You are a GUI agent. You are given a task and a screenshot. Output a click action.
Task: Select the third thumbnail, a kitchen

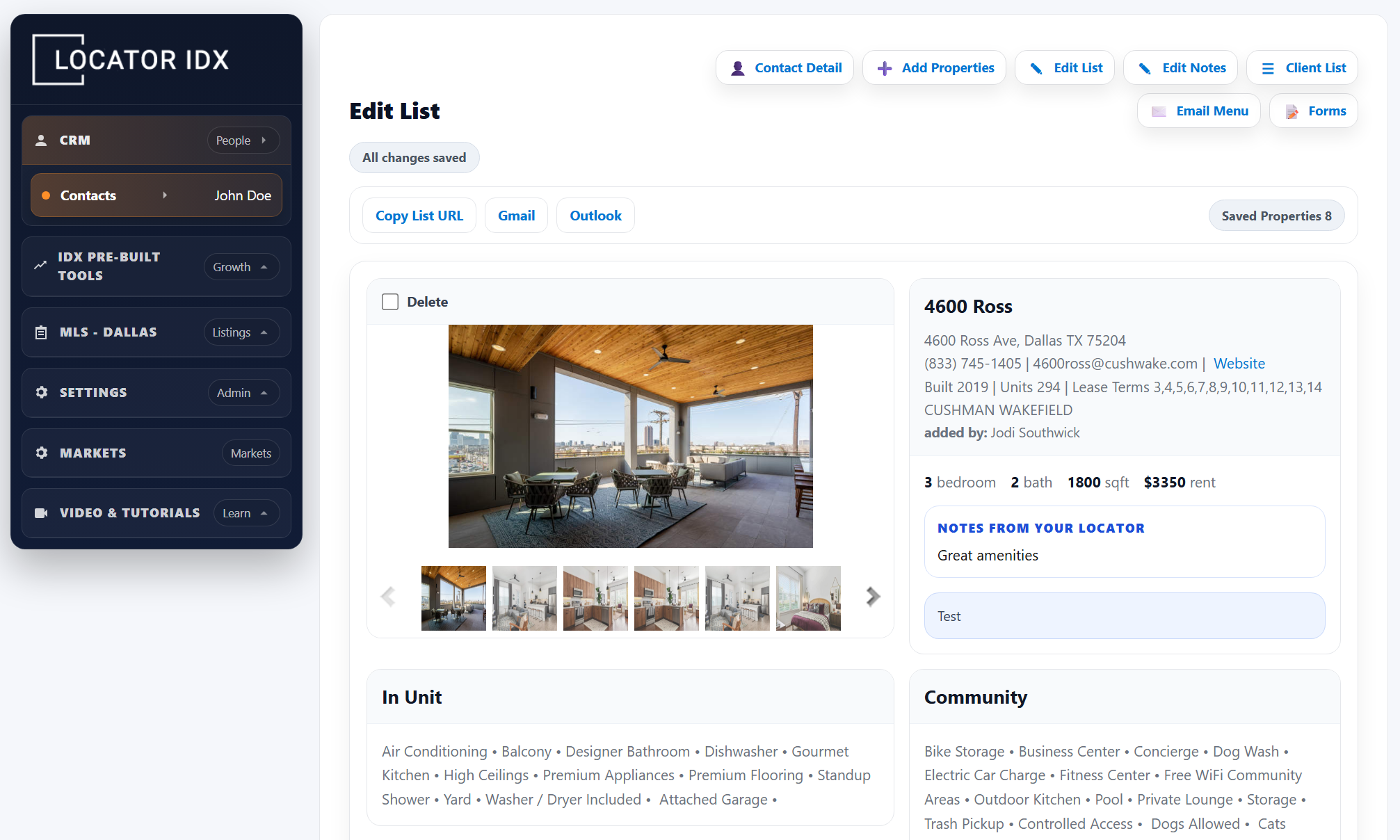pos(595,598)
